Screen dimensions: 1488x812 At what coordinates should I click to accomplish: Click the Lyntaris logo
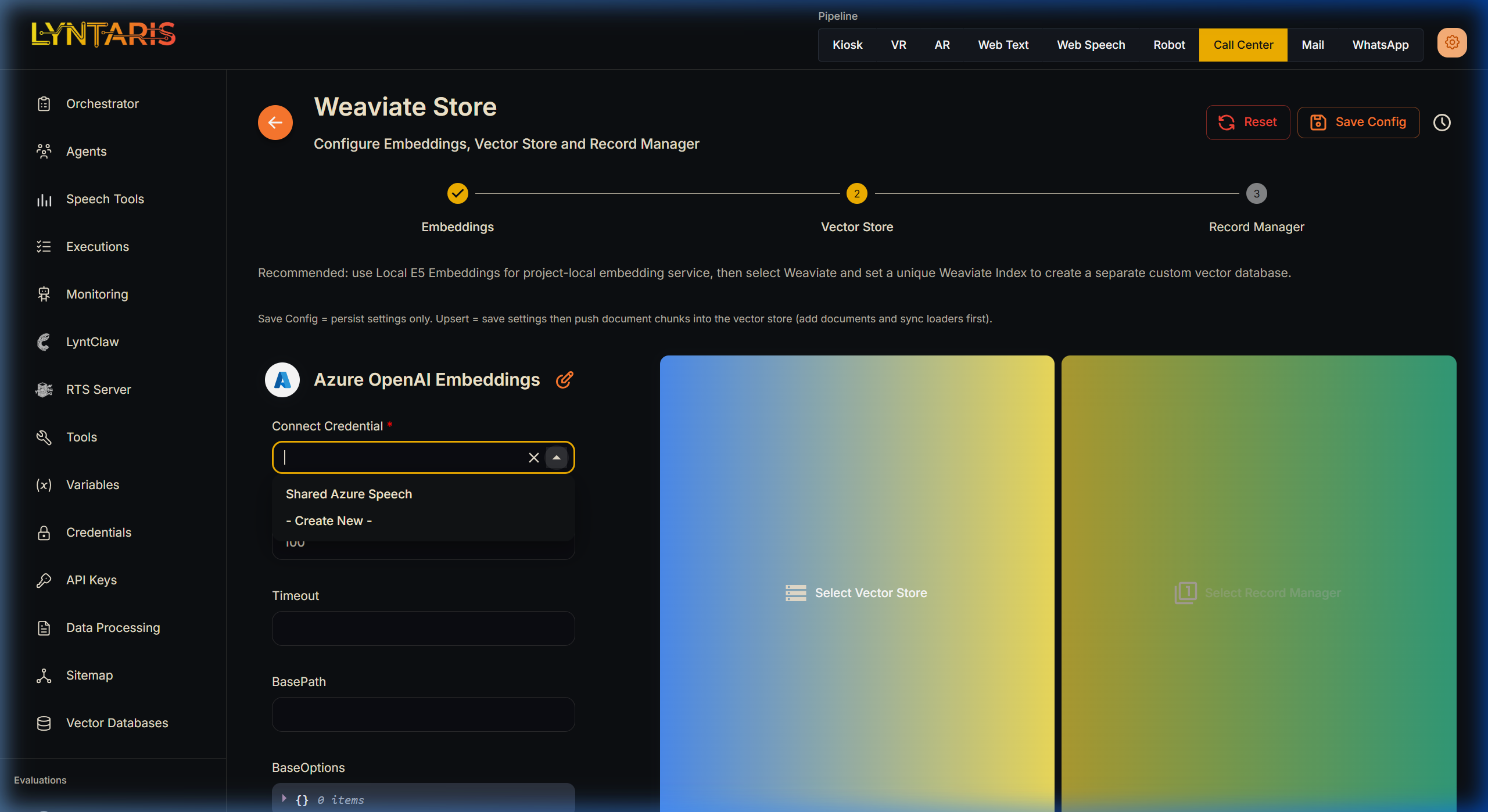(103, 34)
